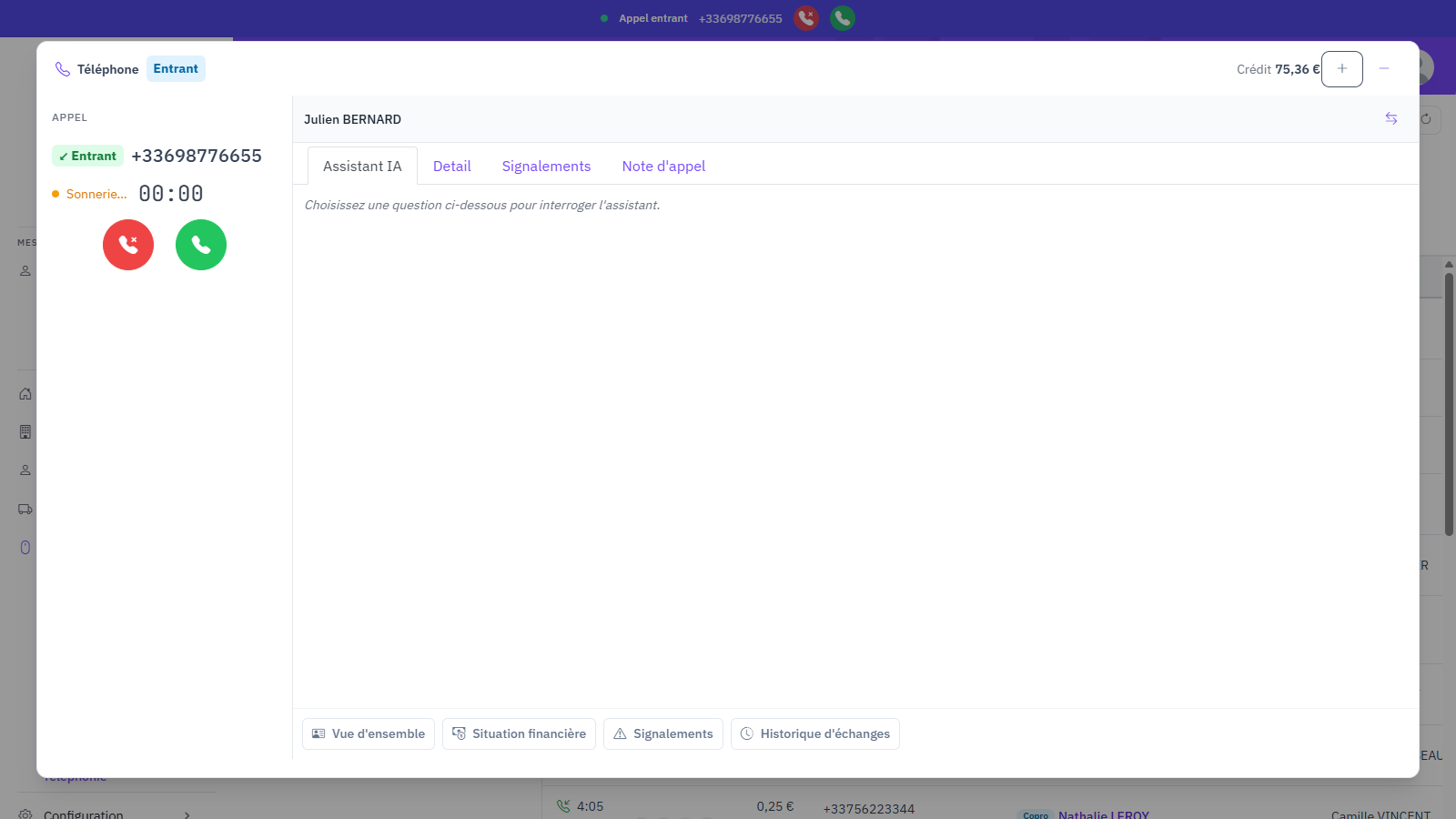The width and height of the screenshot is (1456, 819).
Task: Click the green Entrant status badge by the number
Action: pyautogui.click(x=88, y=156)
